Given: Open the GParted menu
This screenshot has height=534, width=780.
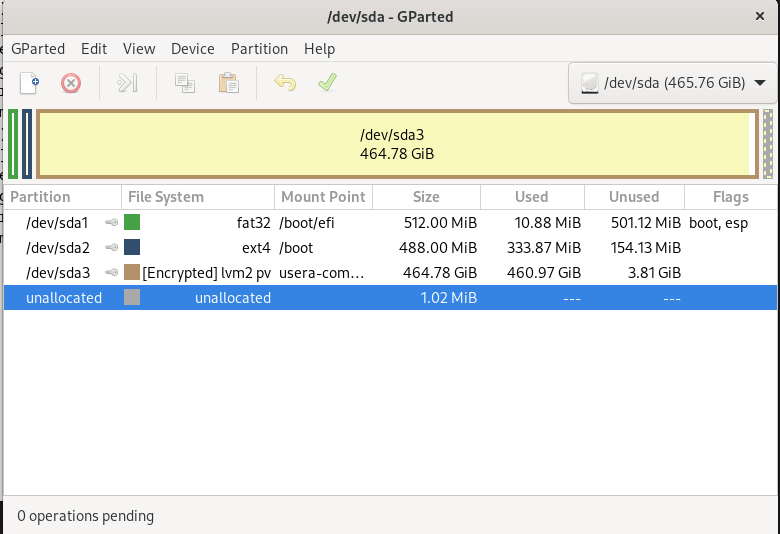Looking at the screenshot, I should [x=37, y=49].
